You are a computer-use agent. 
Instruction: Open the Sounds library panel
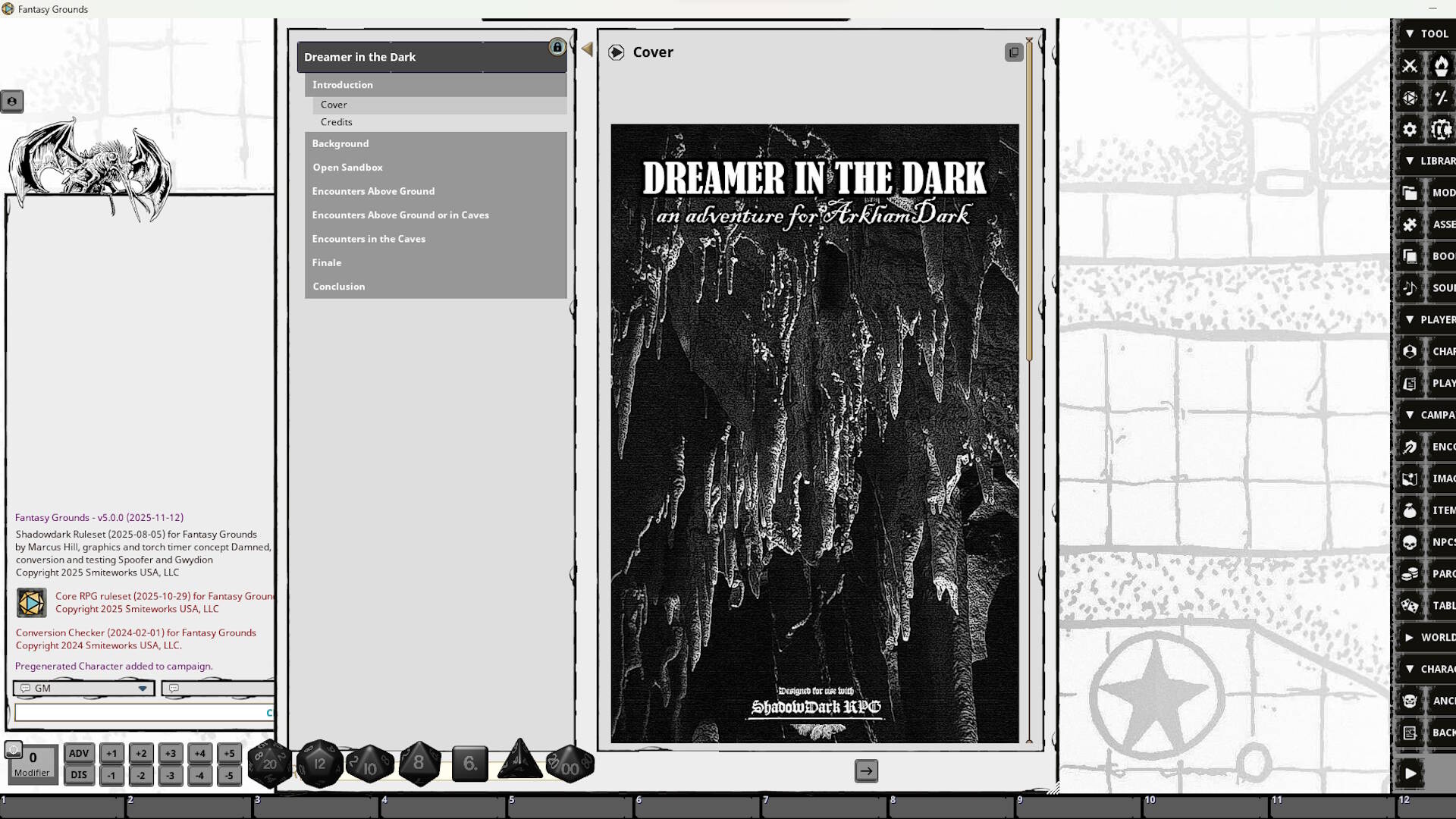point(1410,288)
